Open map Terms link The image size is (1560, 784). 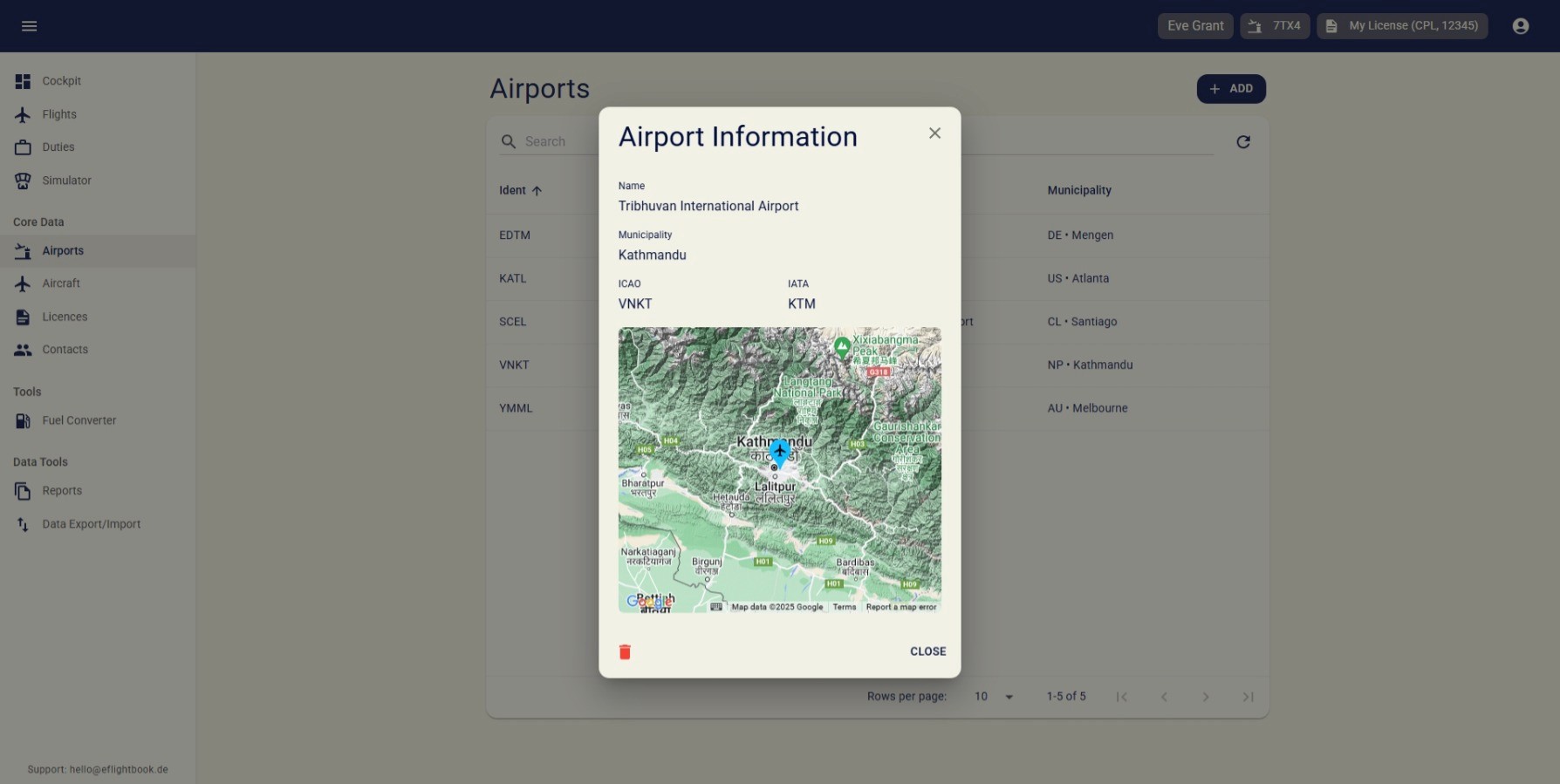(844, 607)
